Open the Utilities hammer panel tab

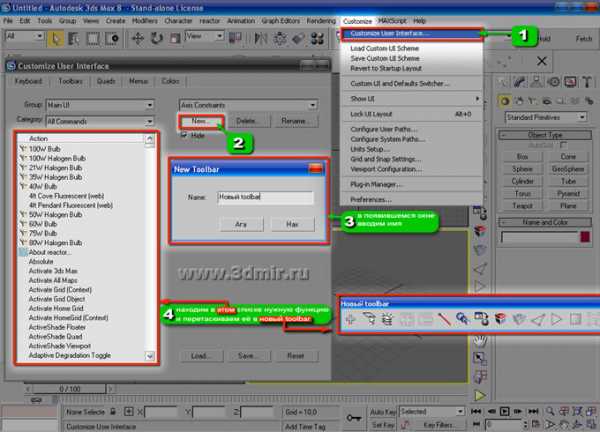point(587,82)
